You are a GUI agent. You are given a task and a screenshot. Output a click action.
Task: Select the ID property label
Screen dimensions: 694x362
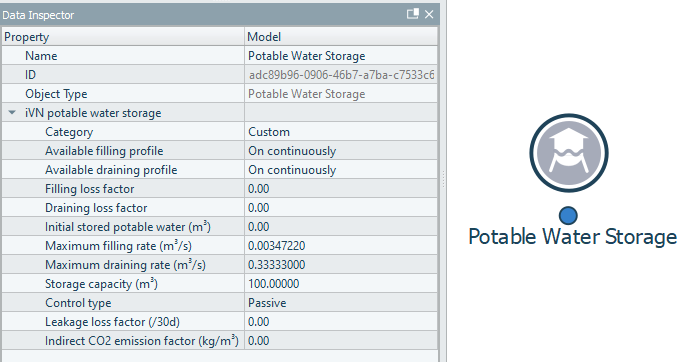30,75
